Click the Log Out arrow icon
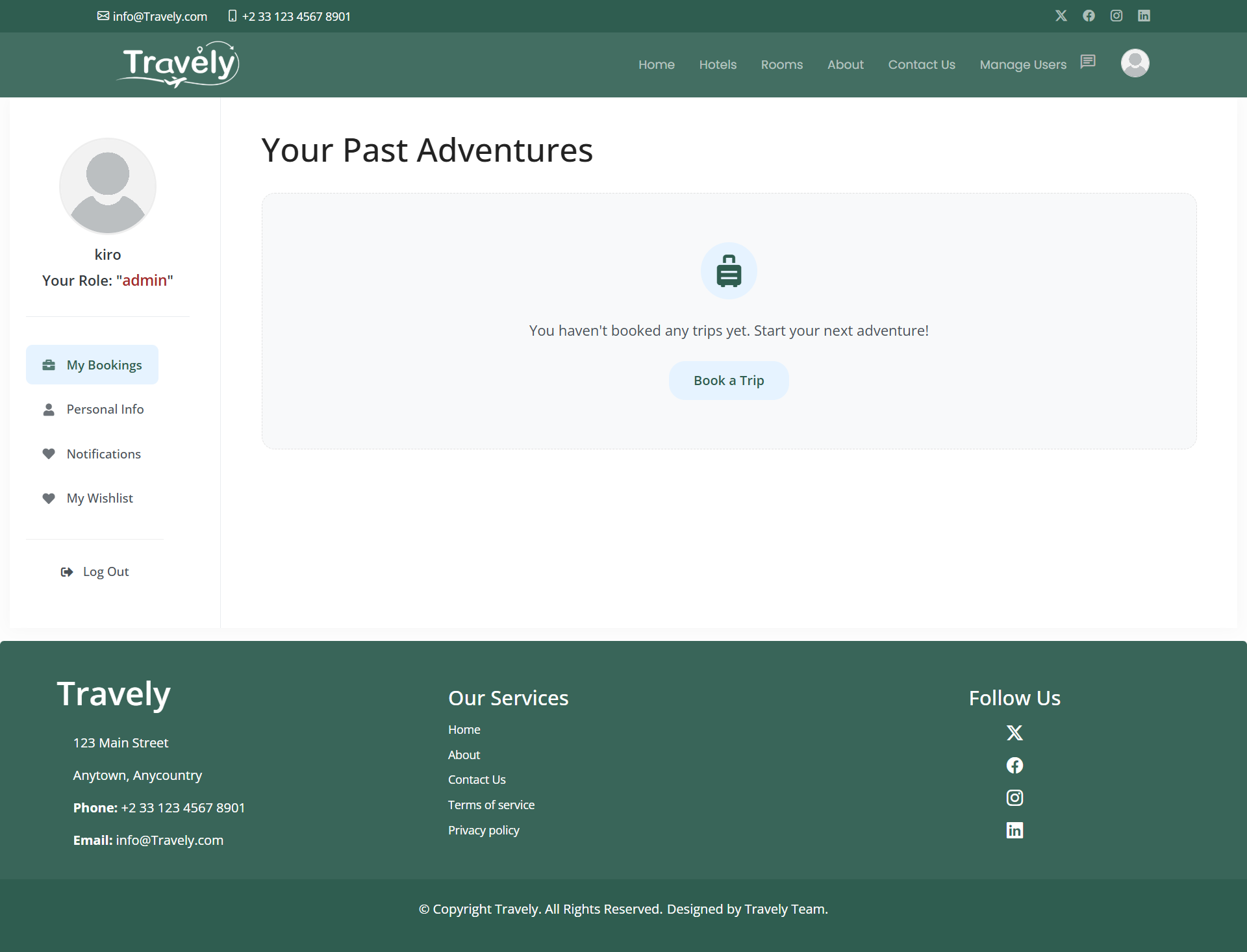This screenshot has height=952, width=1247. tap(68, 571)
